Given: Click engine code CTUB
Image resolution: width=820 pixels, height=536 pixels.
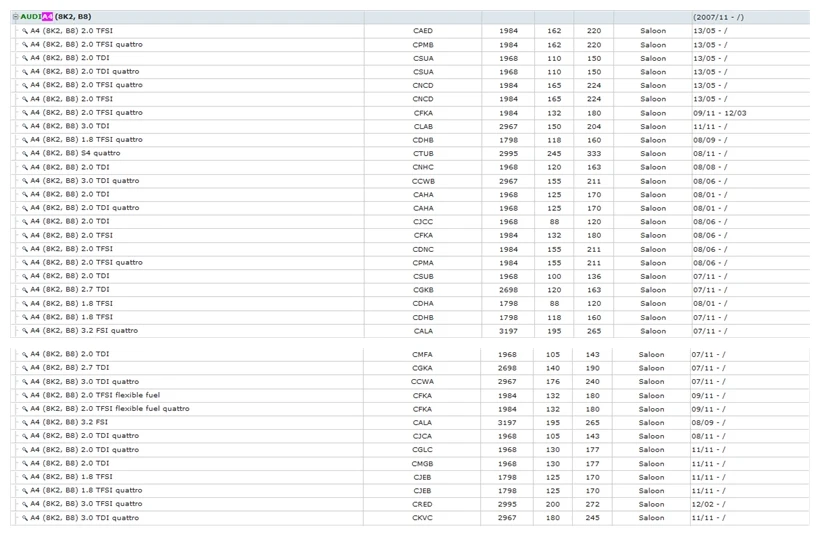Looking at the screenshot, I should click(x=423, y=154).
